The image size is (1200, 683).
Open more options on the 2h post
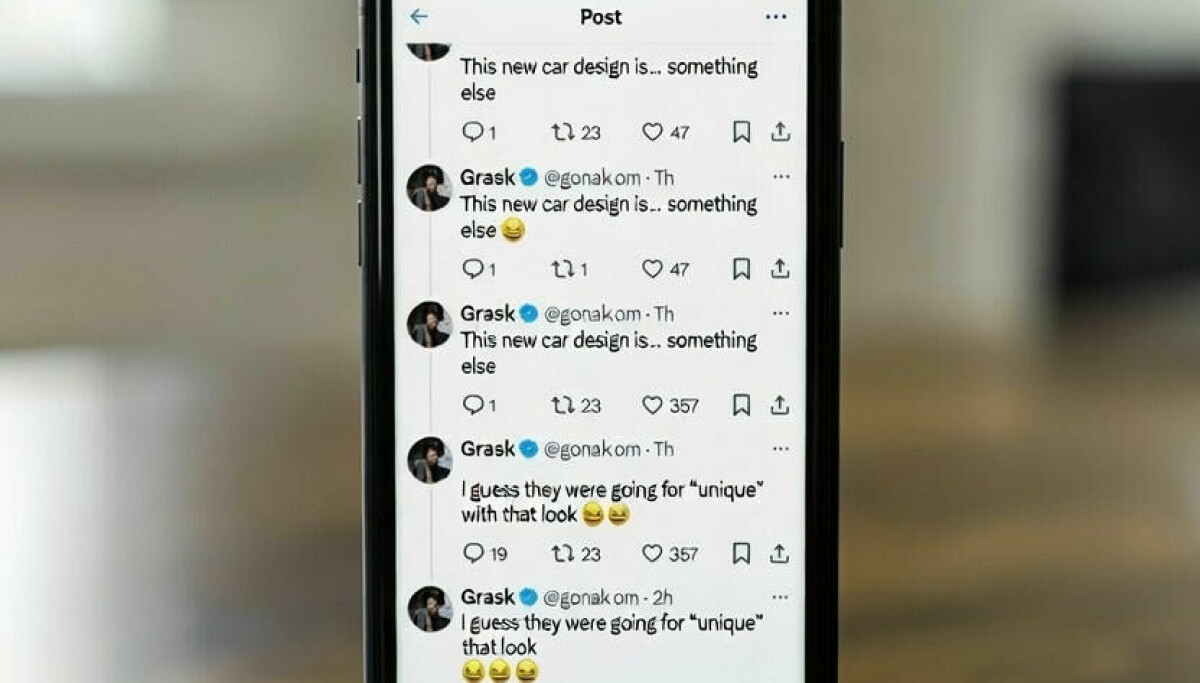coord(780,597)
